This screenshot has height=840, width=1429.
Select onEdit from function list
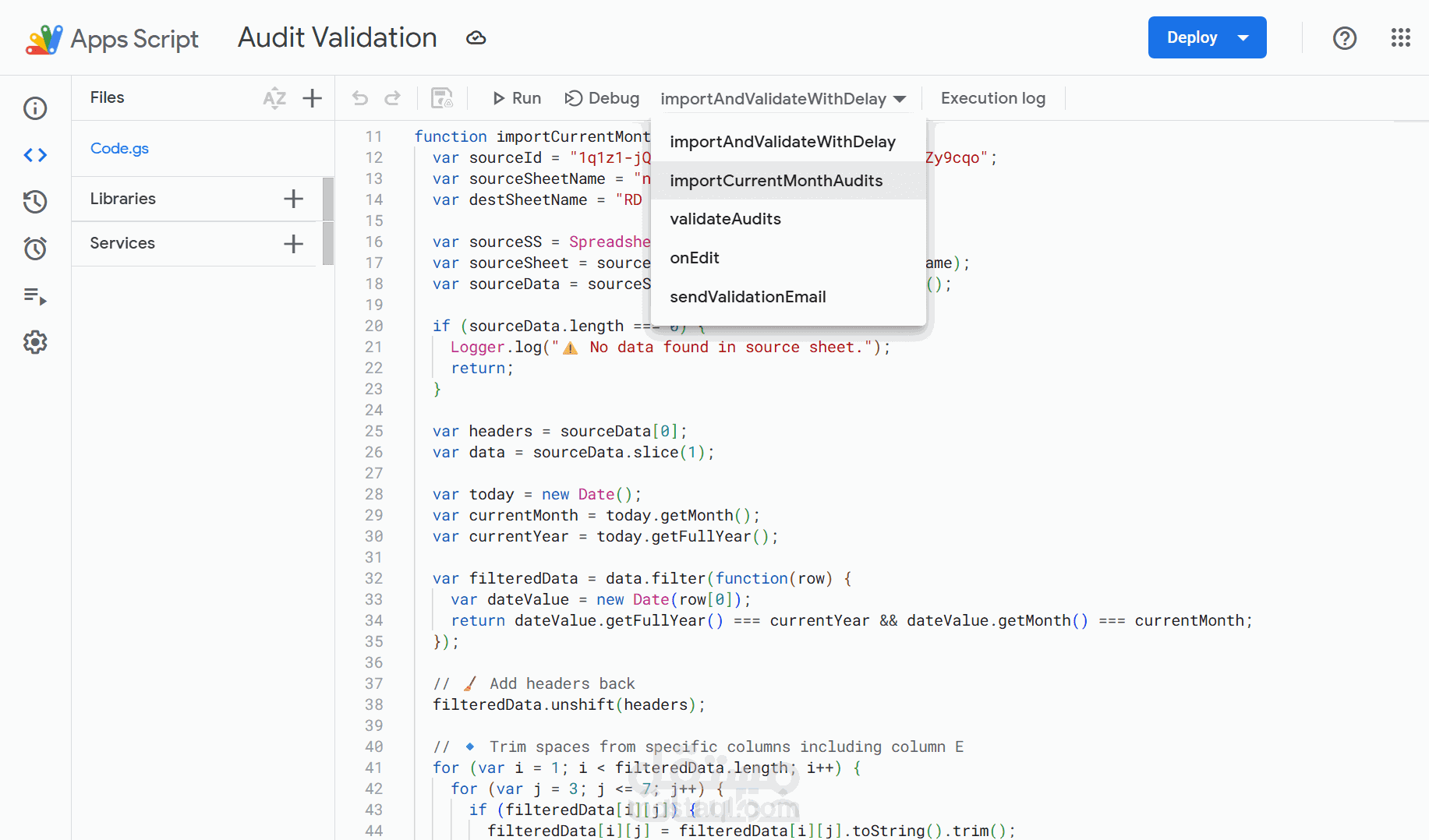(x=788, y=258)
